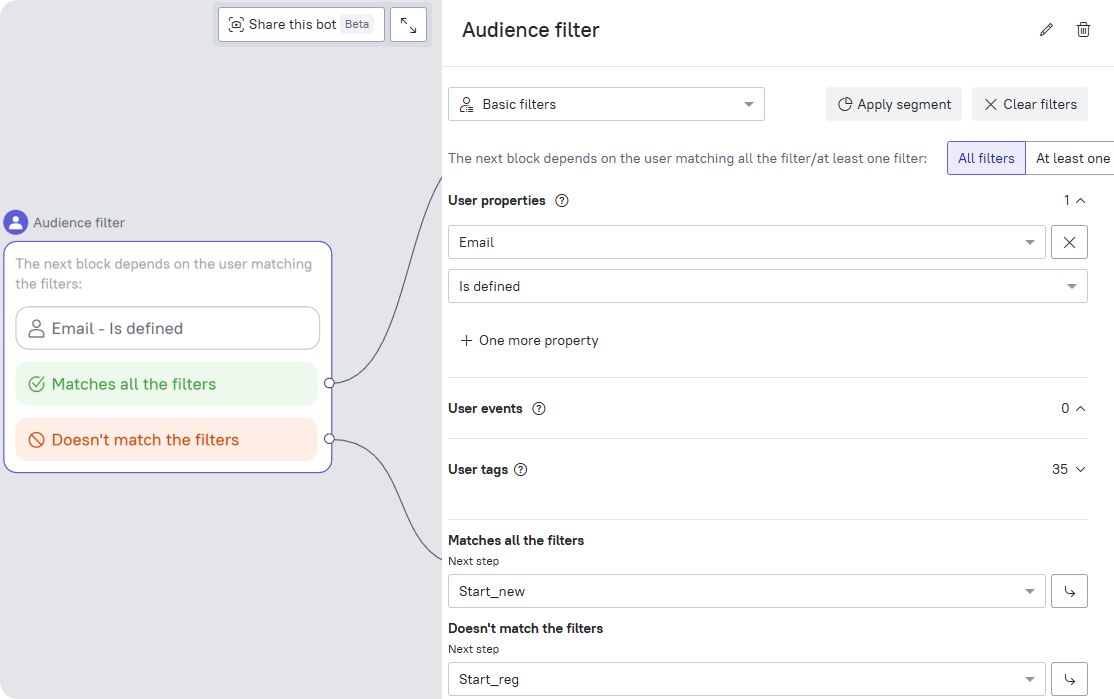Click the trash delete icon in header
Viewport: 1114px width, 699px height.
pyautogui.click(x=1083, y=30)
